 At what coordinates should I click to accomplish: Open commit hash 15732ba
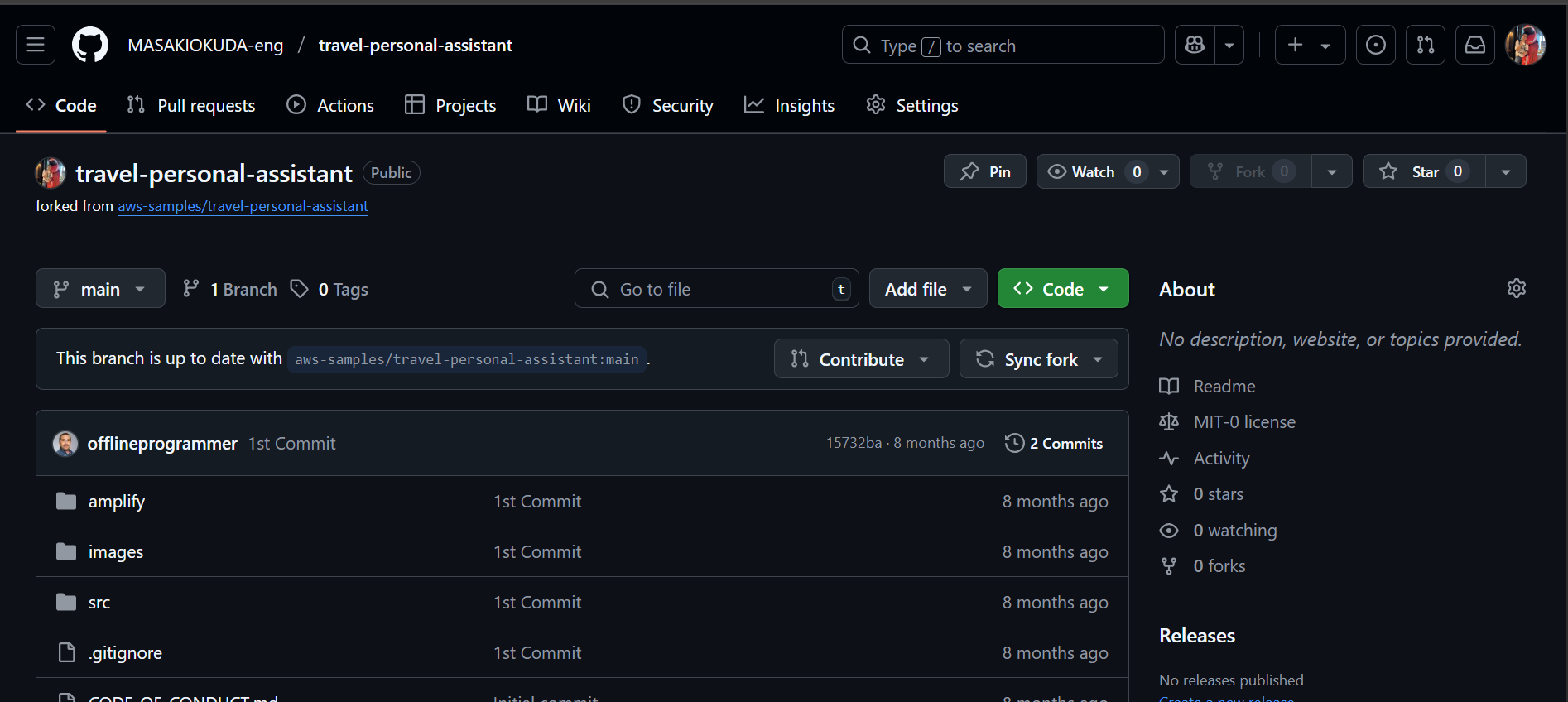(854, 443)
